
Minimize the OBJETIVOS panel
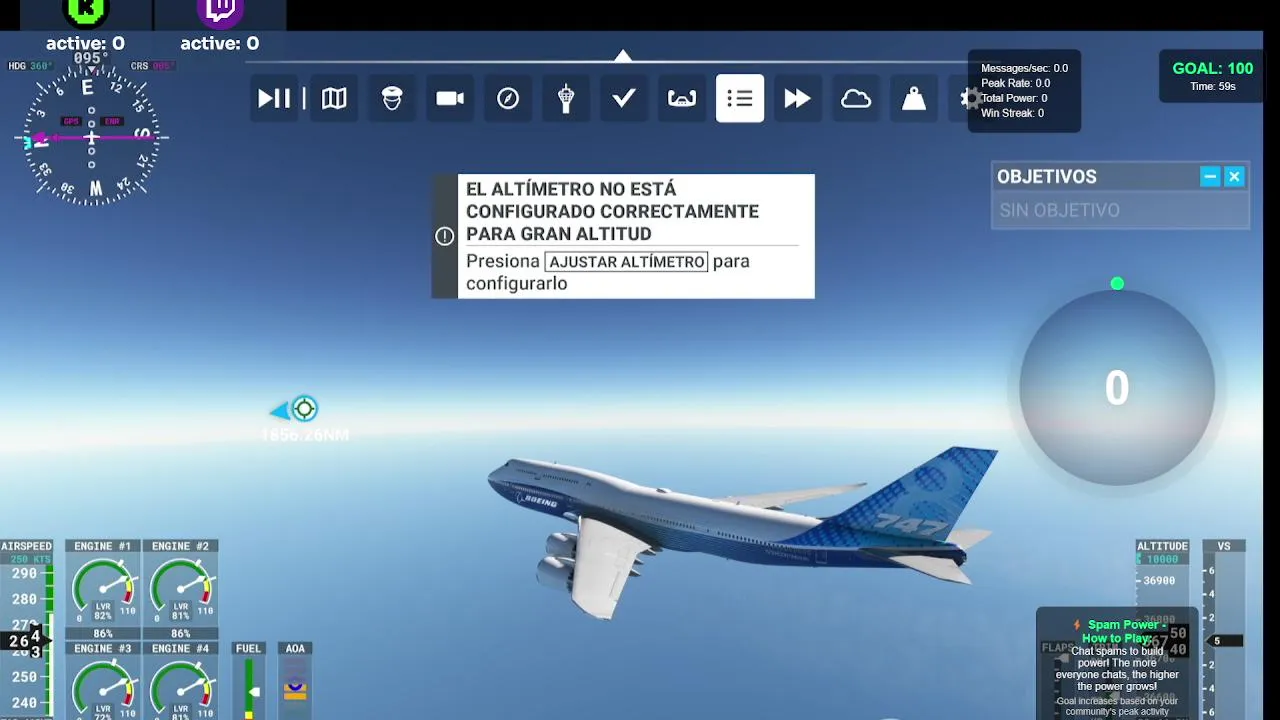1210,177
